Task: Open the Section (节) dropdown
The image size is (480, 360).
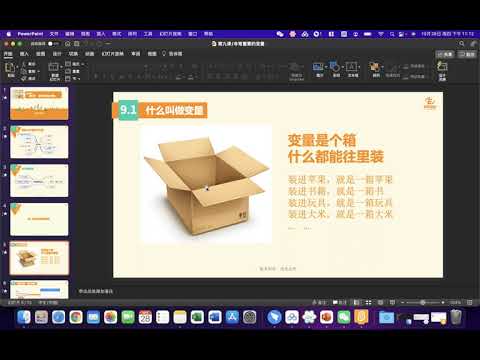Action: [73, 79]
